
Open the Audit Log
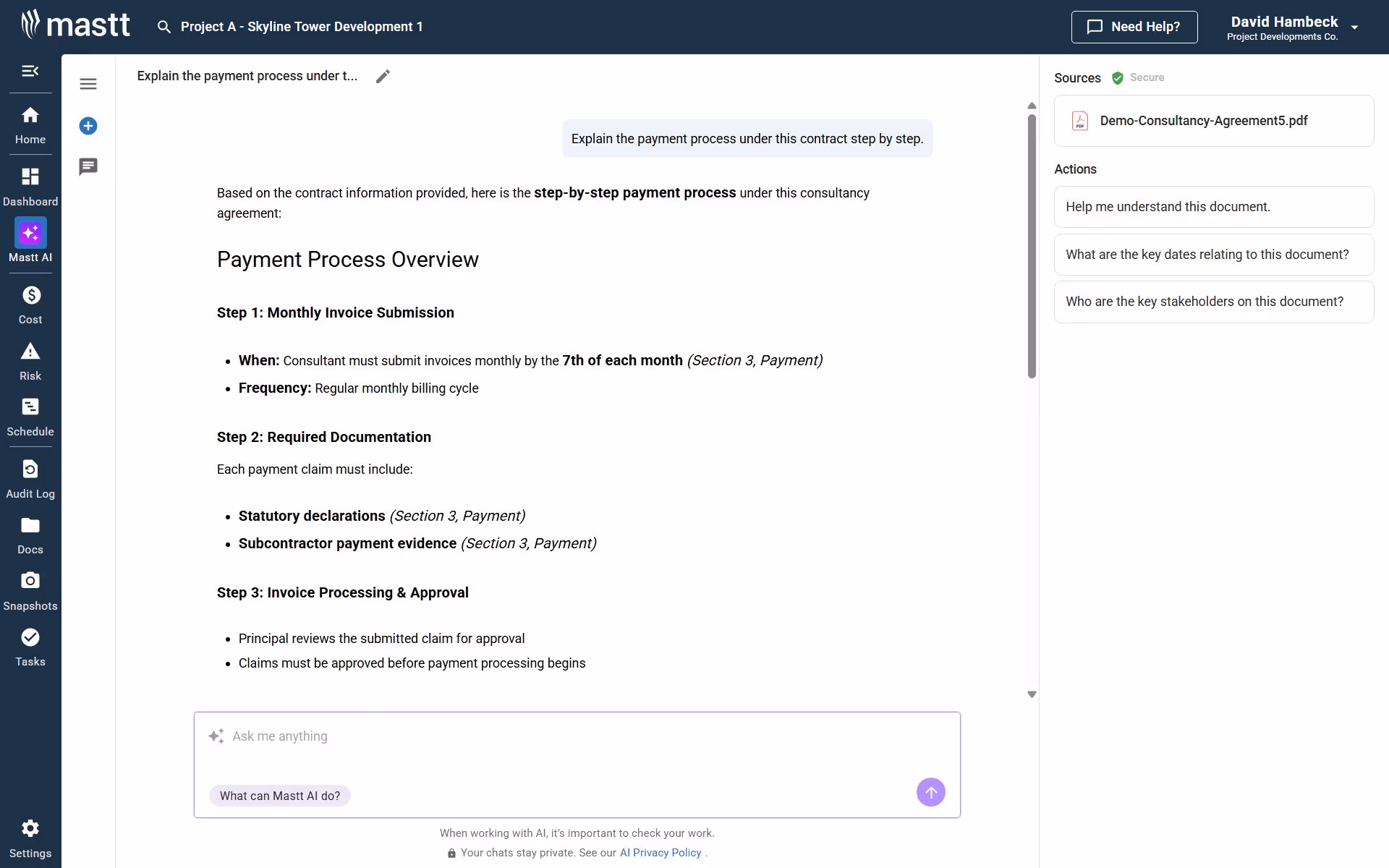pyautogui.click(x=30, y=477)
